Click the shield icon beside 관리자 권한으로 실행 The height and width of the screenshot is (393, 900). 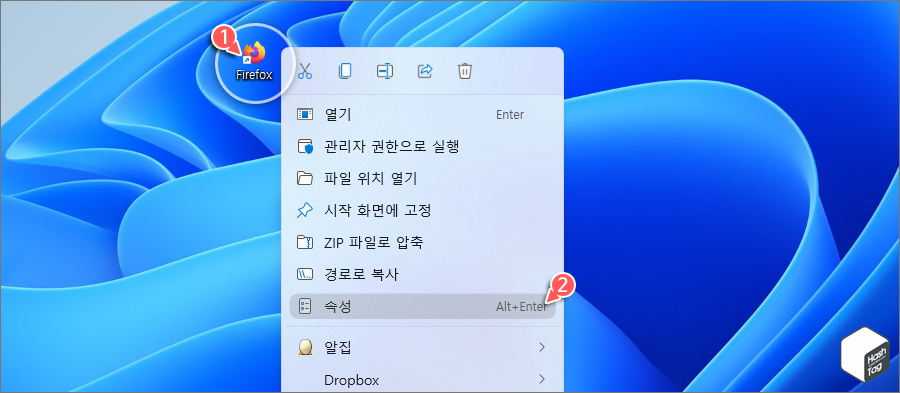click(x=305, y=146)
